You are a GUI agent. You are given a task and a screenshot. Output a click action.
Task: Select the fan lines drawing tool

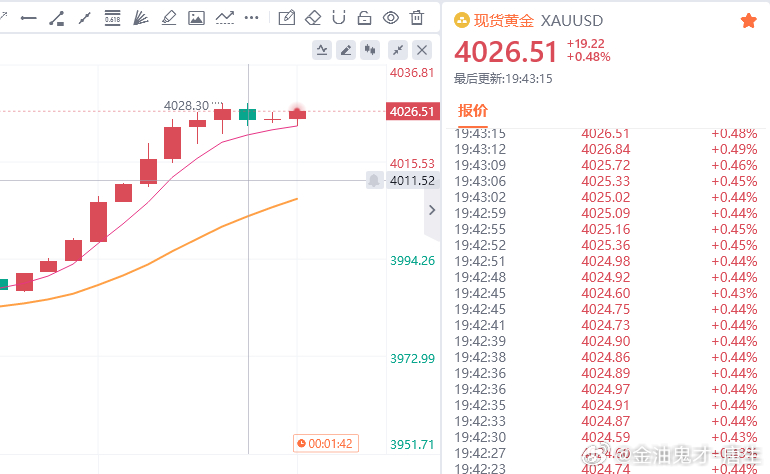[x=140, y=18]
